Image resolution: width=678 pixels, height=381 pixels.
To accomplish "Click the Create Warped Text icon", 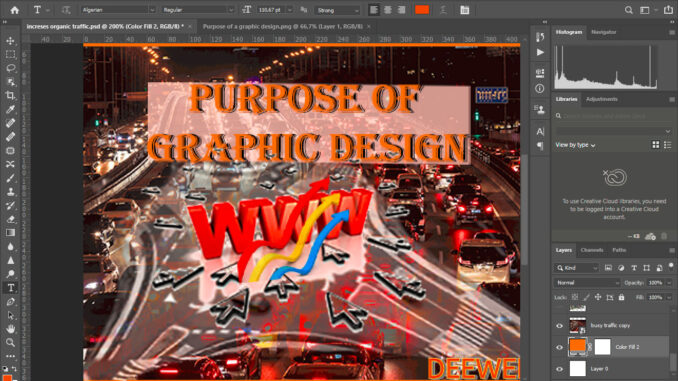I will tap(443, 10).
